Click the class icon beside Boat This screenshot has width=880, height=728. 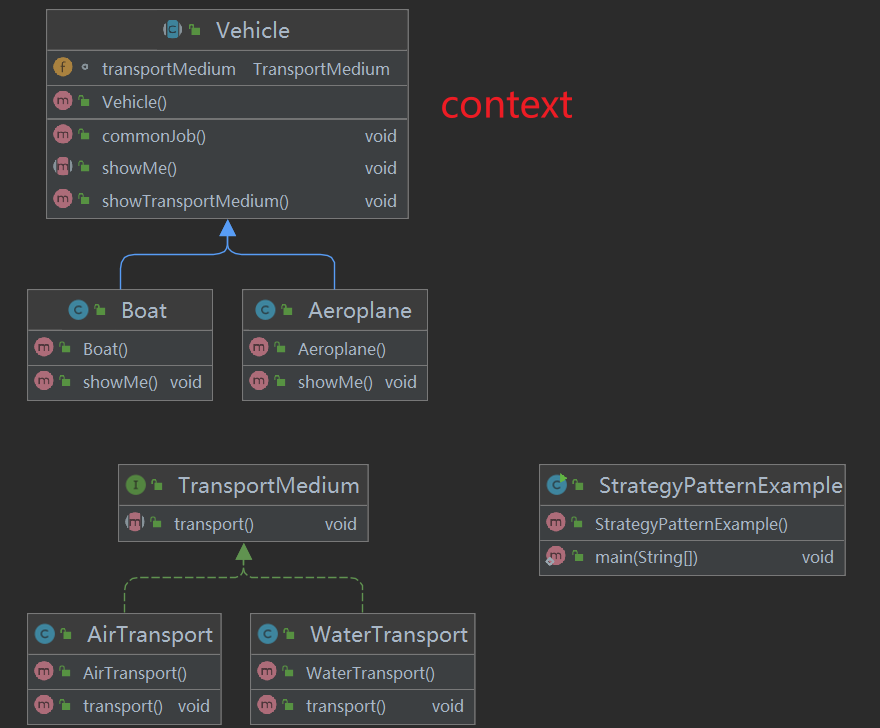(x=78, y=310)
